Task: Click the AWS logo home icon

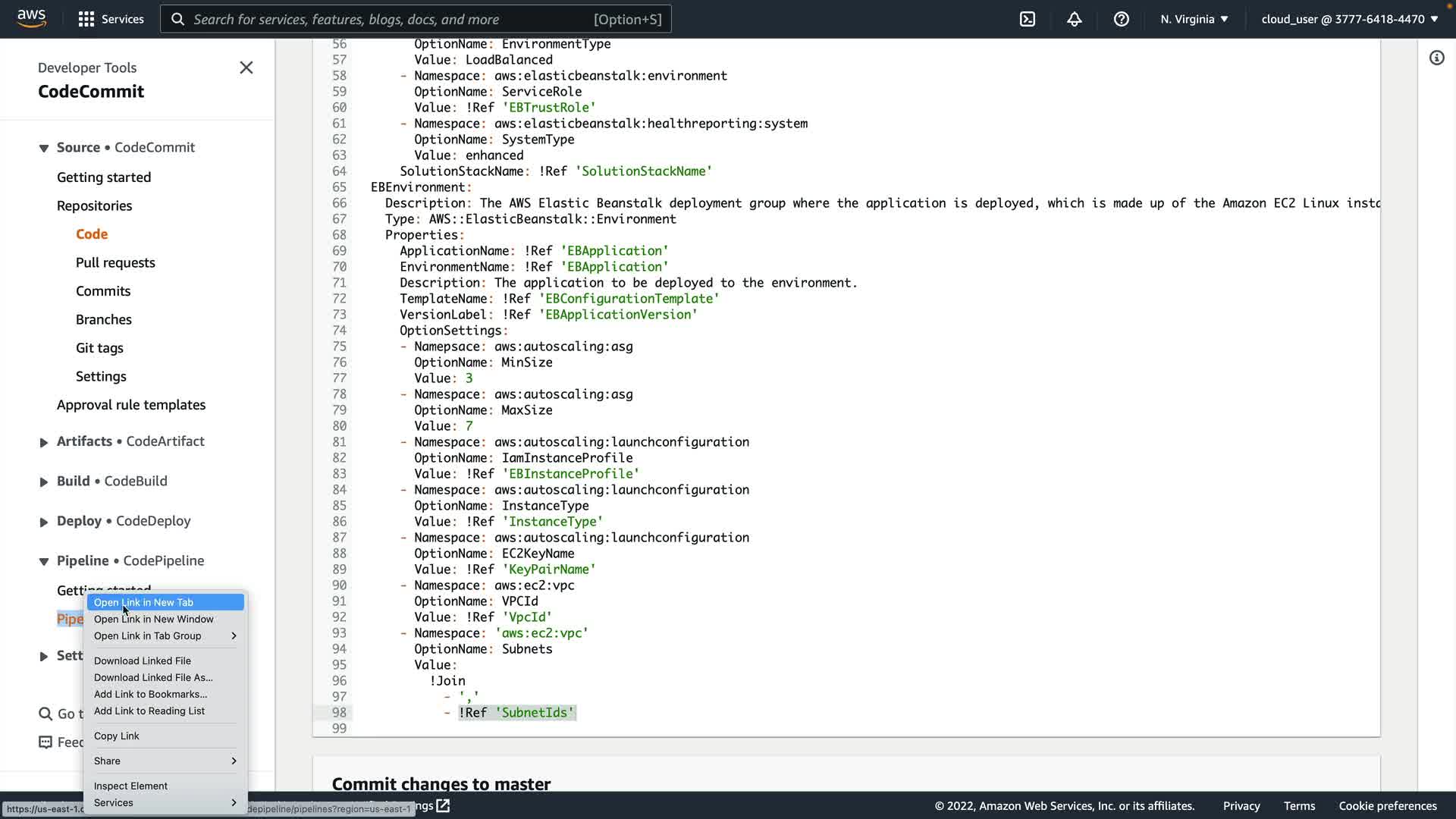Action: [x=31, y=18]
